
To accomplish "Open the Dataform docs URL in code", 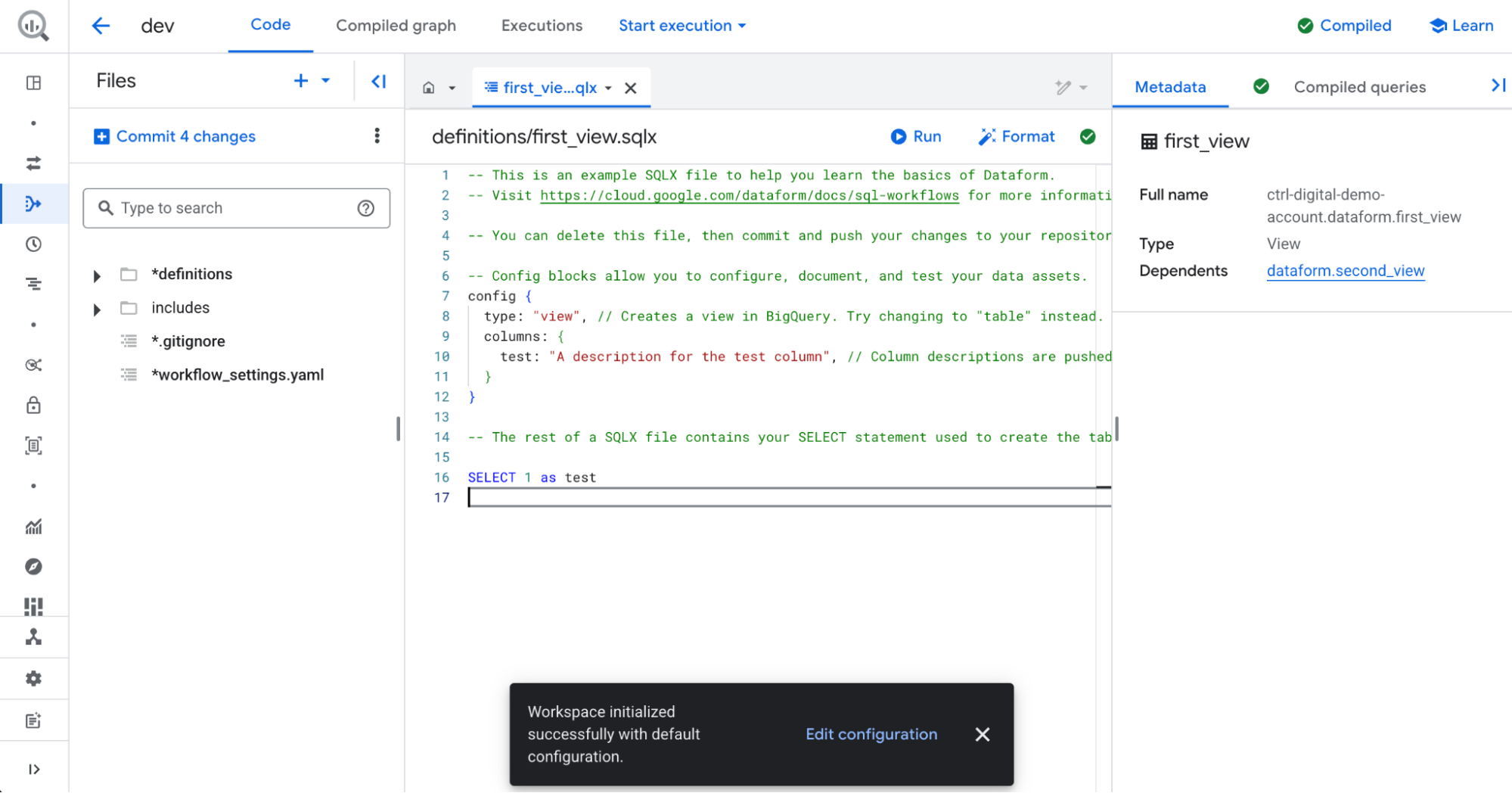I will pos(749,195).
